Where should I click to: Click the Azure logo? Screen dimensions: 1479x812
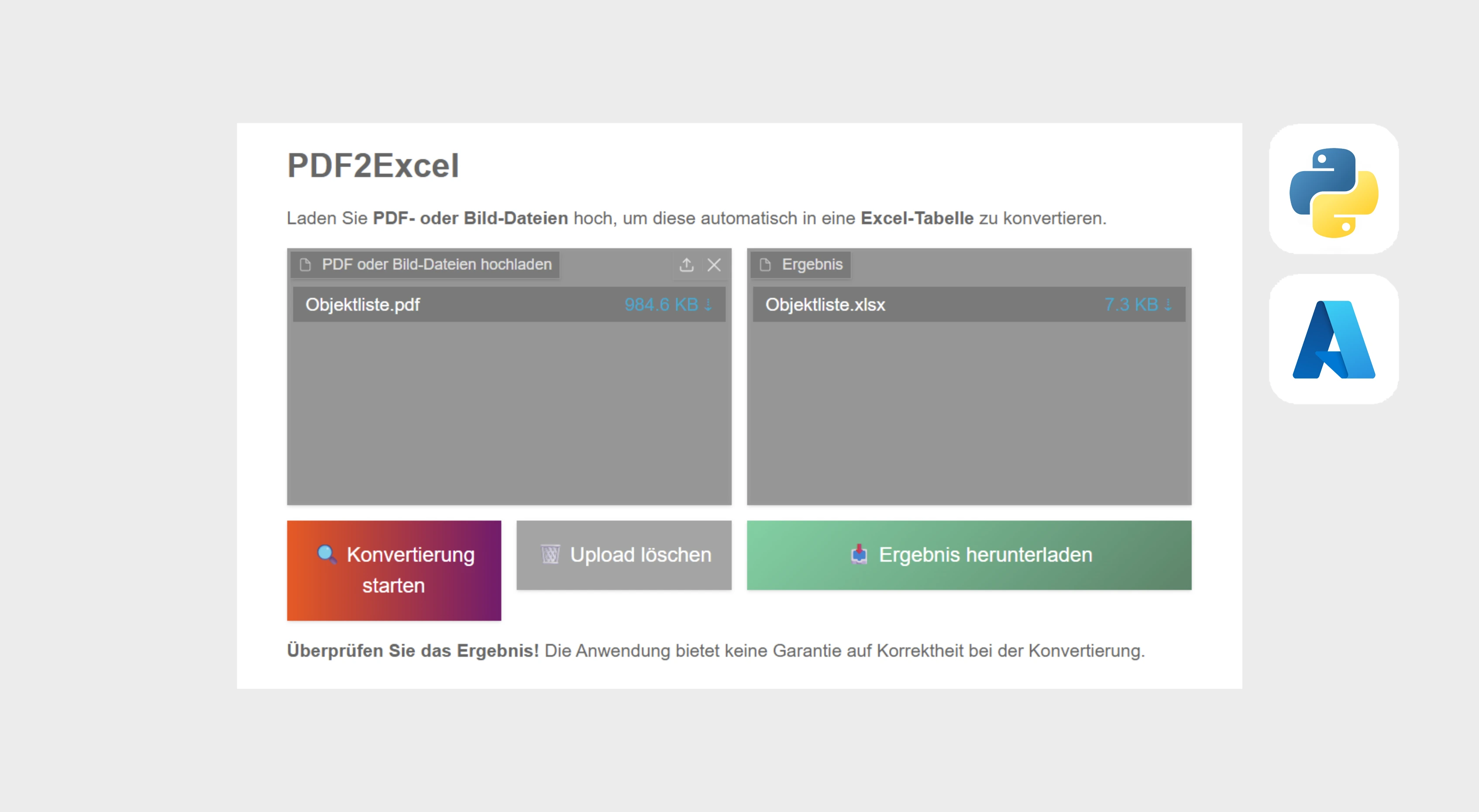(1333, 339)
